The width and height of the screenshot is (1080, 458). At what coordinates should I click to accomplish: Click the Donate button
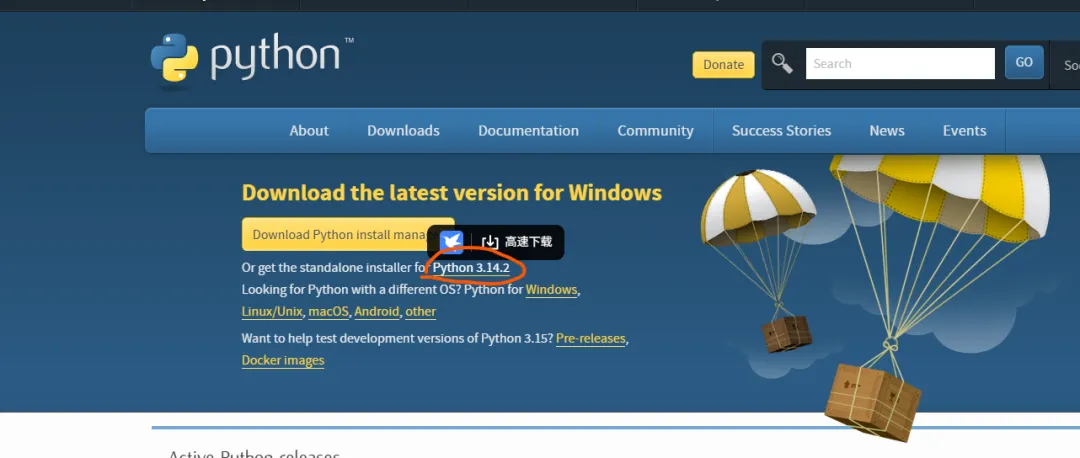[x=723, y=65]
